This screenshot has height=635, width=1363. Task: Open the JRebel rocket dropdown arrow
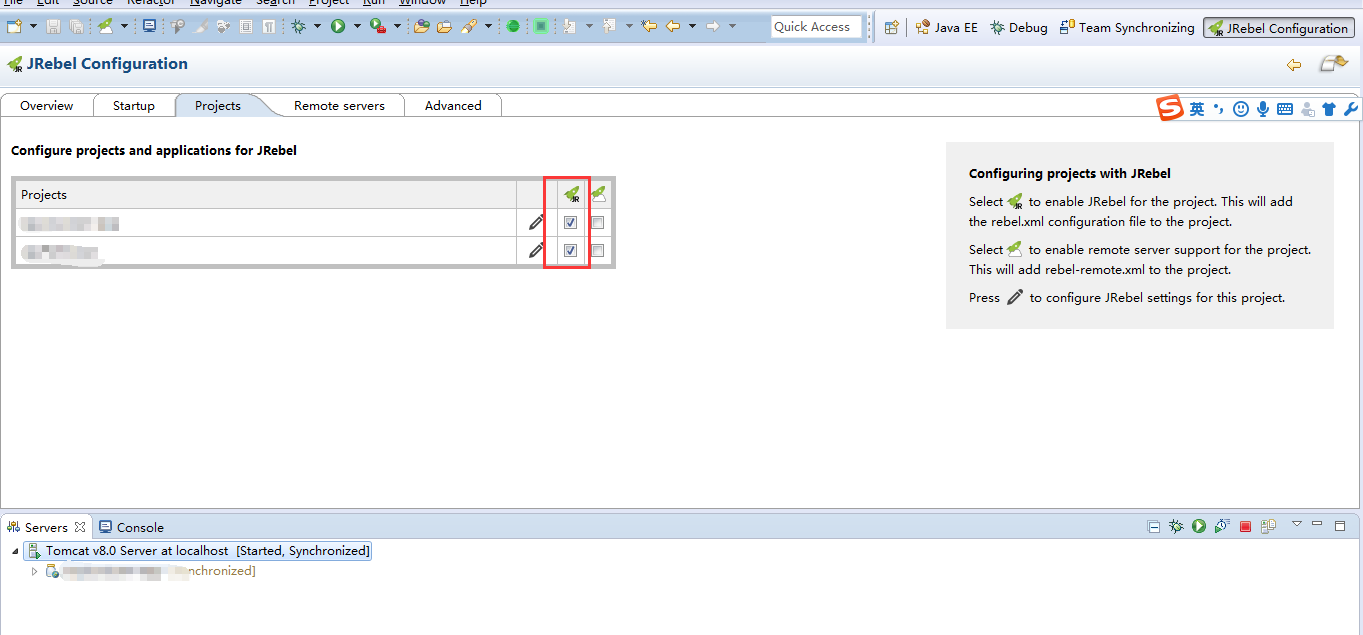pos(124,26)
